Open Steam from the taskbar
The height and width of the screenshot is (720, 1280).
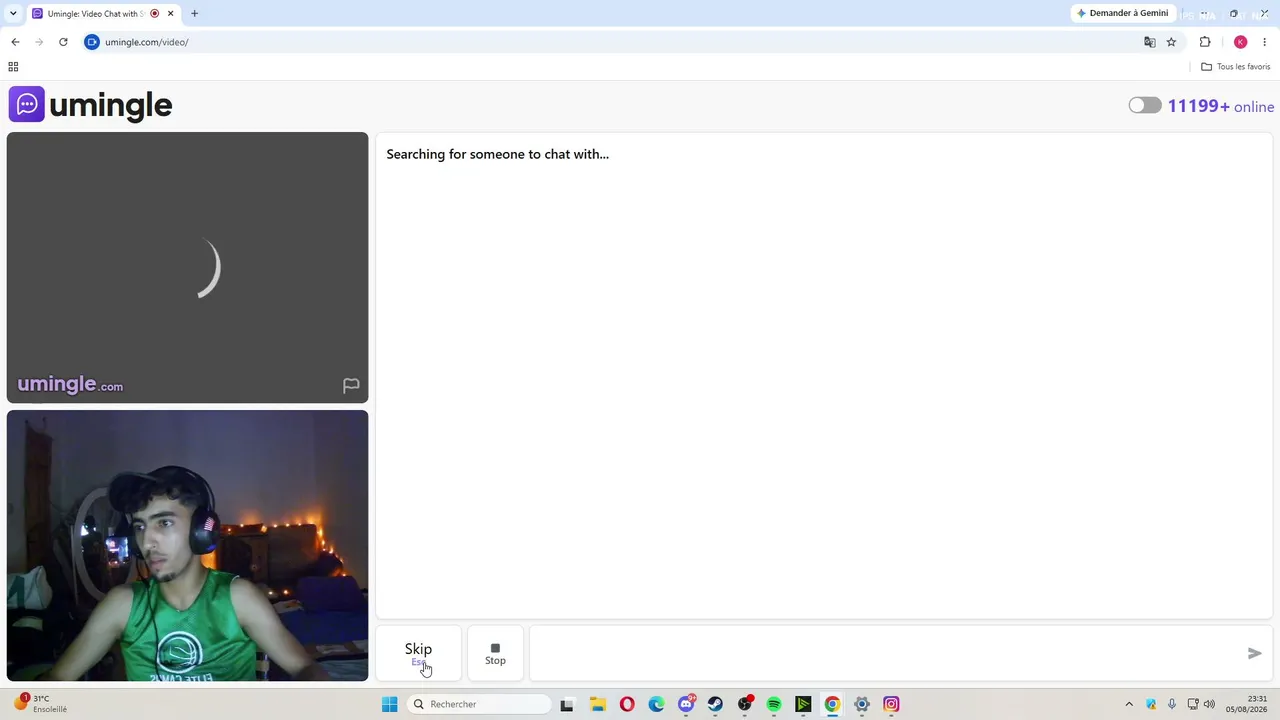tap(715, 704)
